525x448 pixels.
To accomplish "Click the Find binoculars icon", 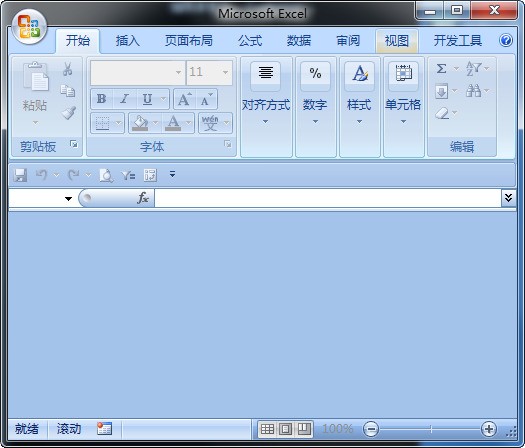I will pyautogui.click(x=473, y=91).
